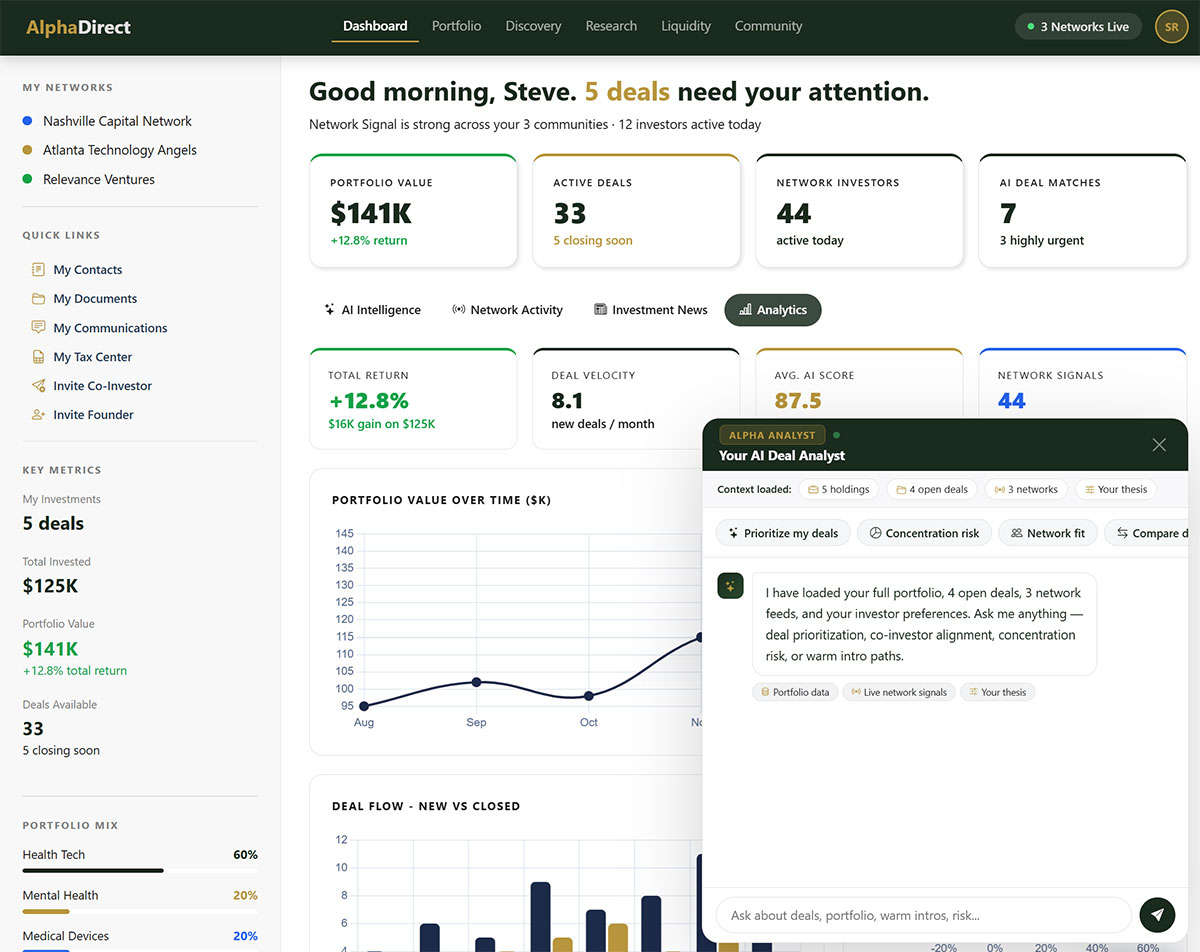
Task: Open the Discovery nav tab
Action: [x=533, y=26]
